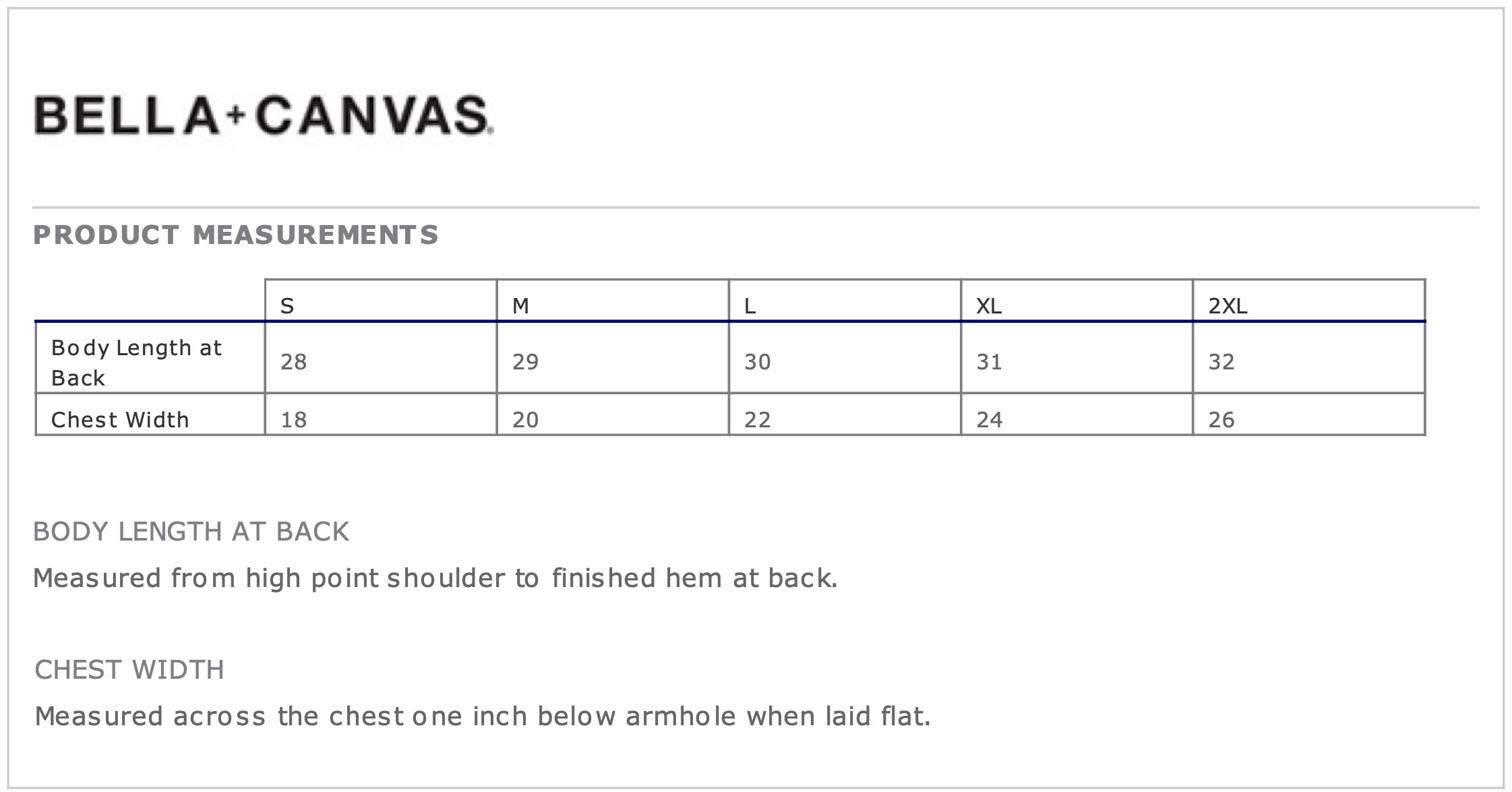Viewport: 1512px width, 792px height.
Task: Click chest width value 22 for size L
Action: click(758, 420)
